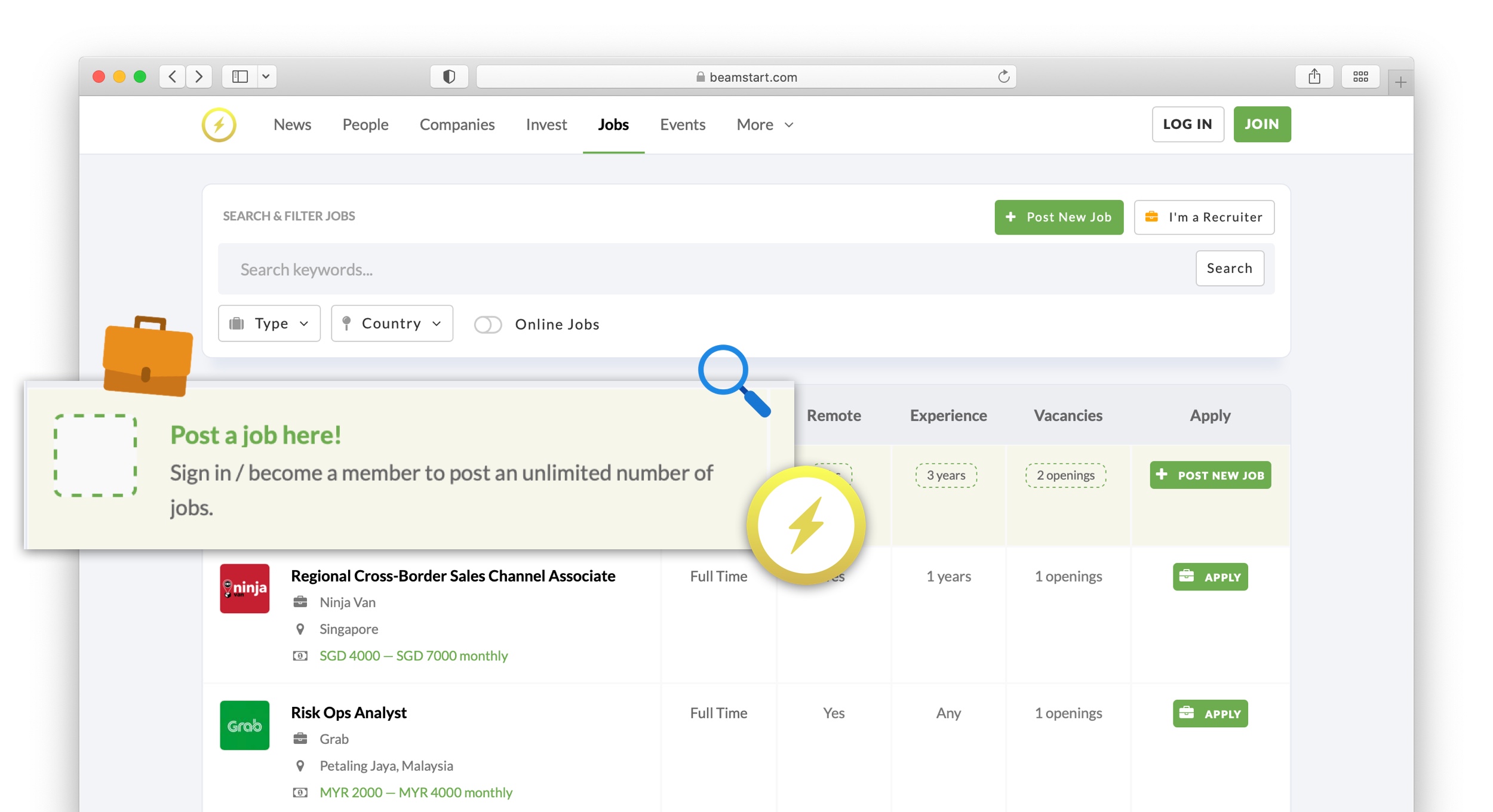The image size is (1493, 812).
Task: Click the Apply column header
Action: [1210, 416]
